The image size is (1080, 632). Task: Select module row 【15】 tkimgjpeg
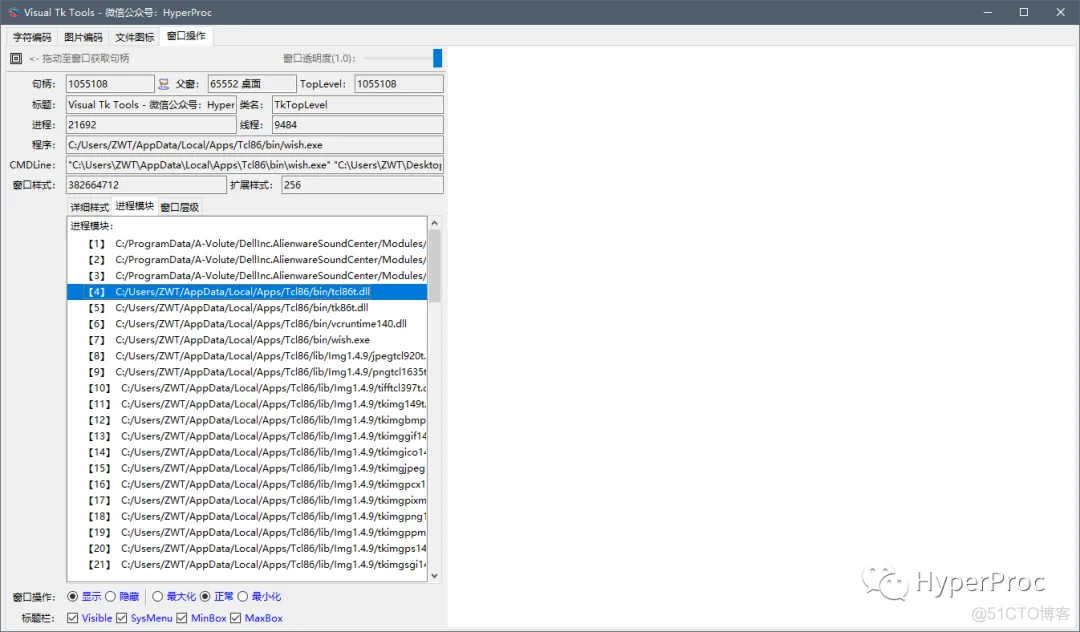247,468
